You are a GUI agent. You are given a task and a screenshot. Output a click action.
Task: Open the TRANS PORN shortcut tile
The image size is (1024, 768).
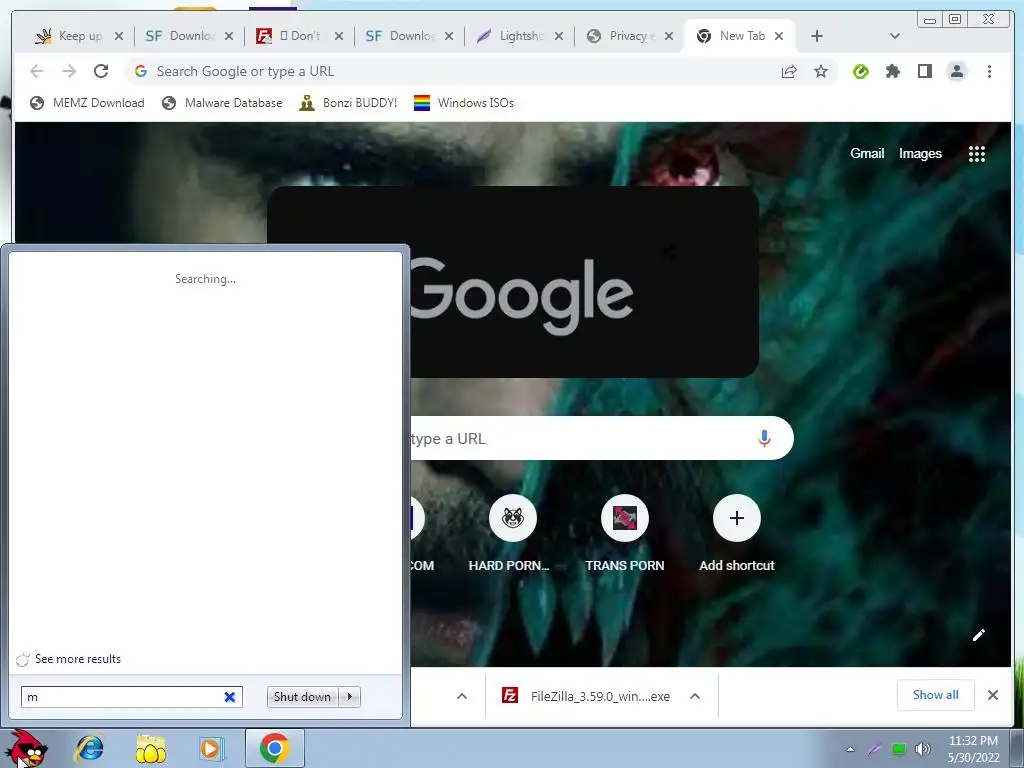click(x=624, y=534)
